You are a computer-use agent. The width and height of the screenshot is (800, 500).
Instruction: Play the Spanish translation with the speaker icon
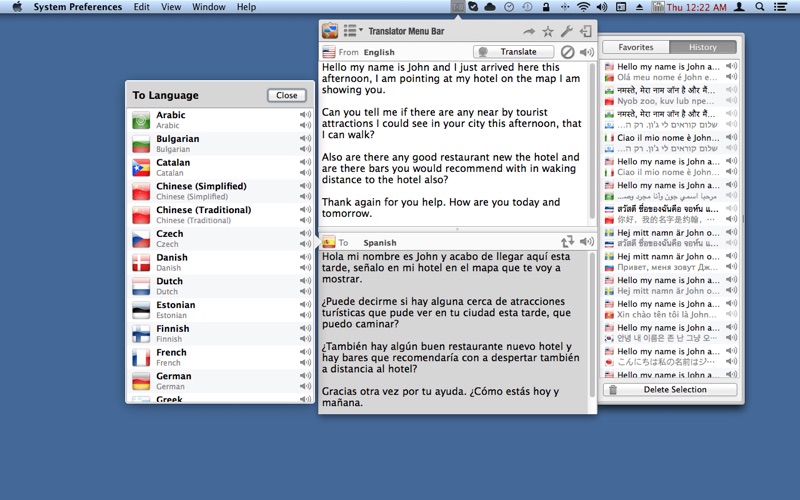click(x=587, y=241)
